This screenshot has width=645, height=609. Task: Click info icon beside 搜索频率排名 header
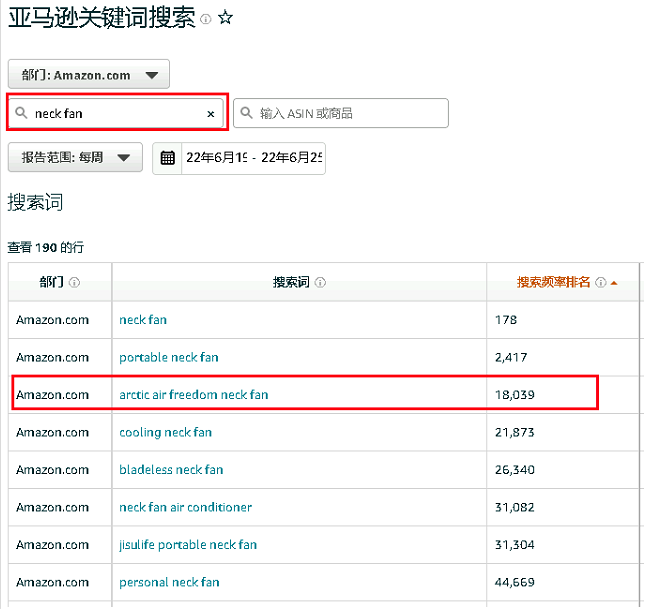point(600,283)
